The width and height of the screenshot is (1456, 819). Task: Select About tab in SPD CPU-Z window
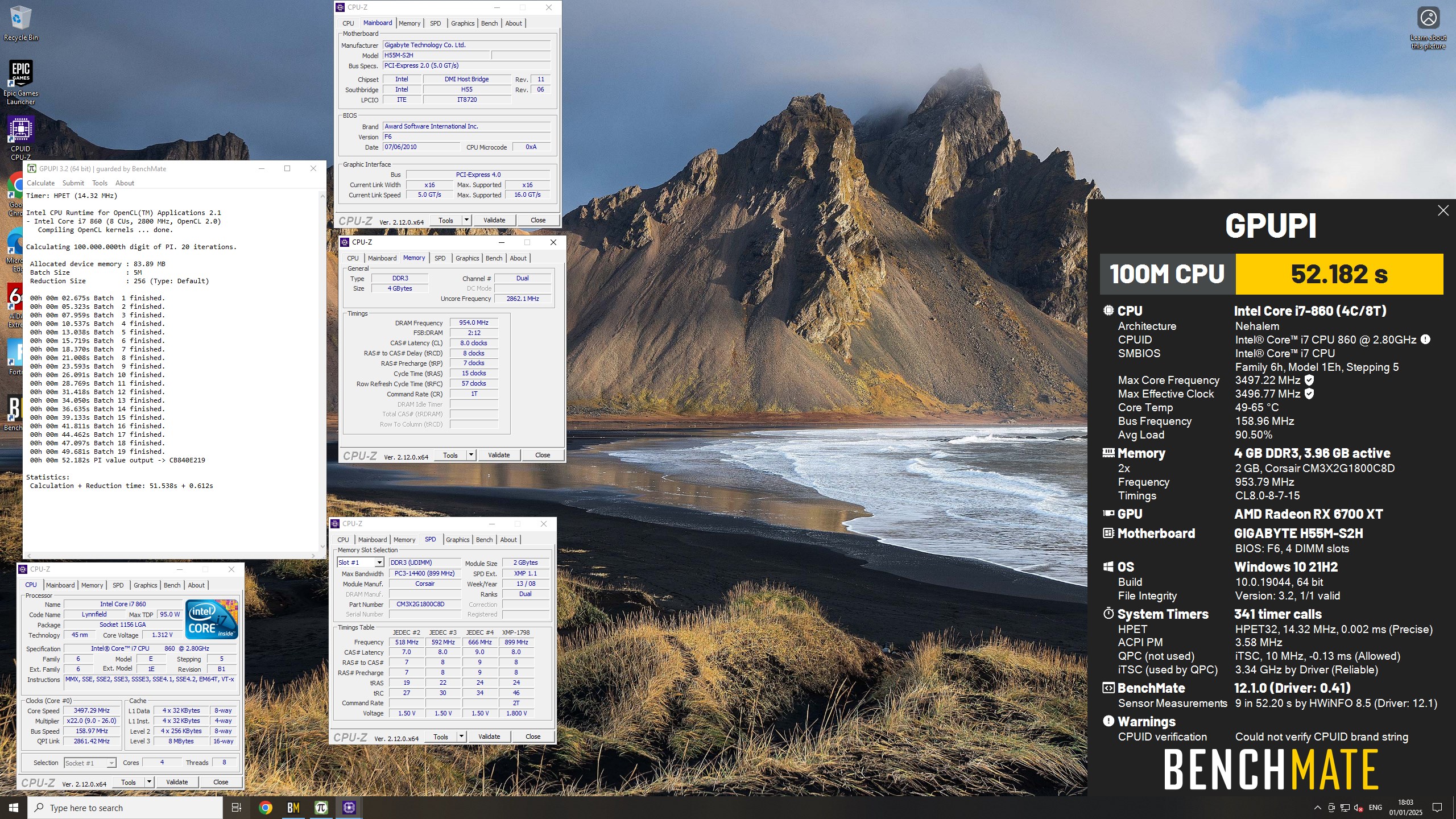point(508,540)
